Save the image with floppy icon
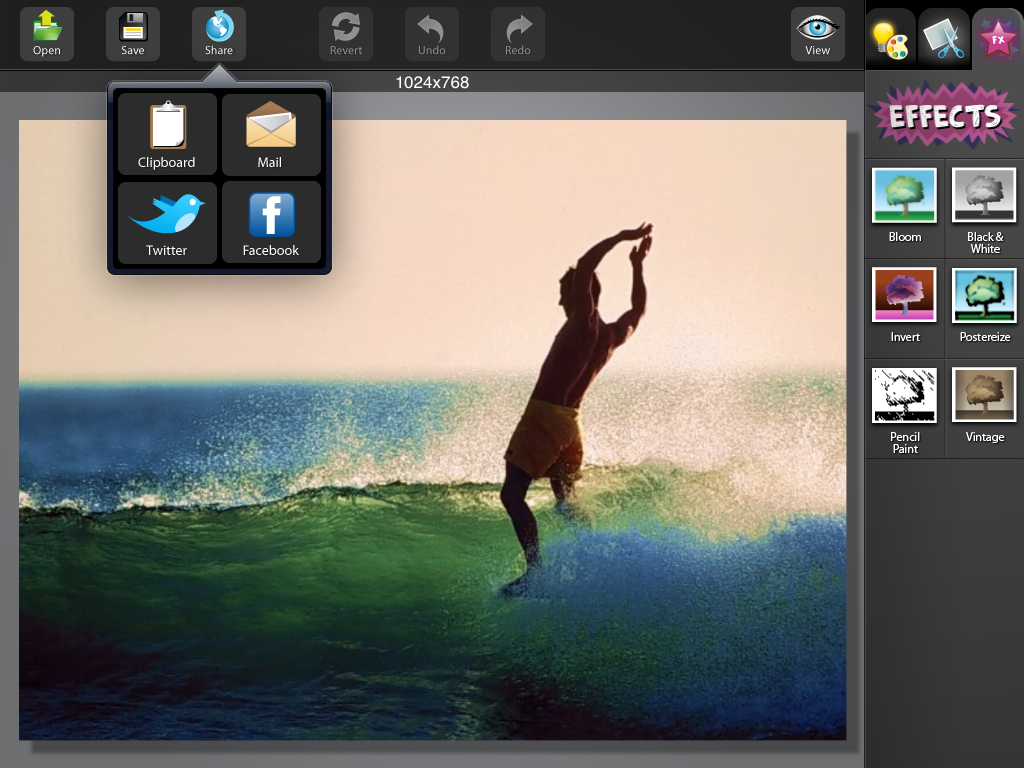This screenshot has height=768, width=1024. tap(133, 34)
